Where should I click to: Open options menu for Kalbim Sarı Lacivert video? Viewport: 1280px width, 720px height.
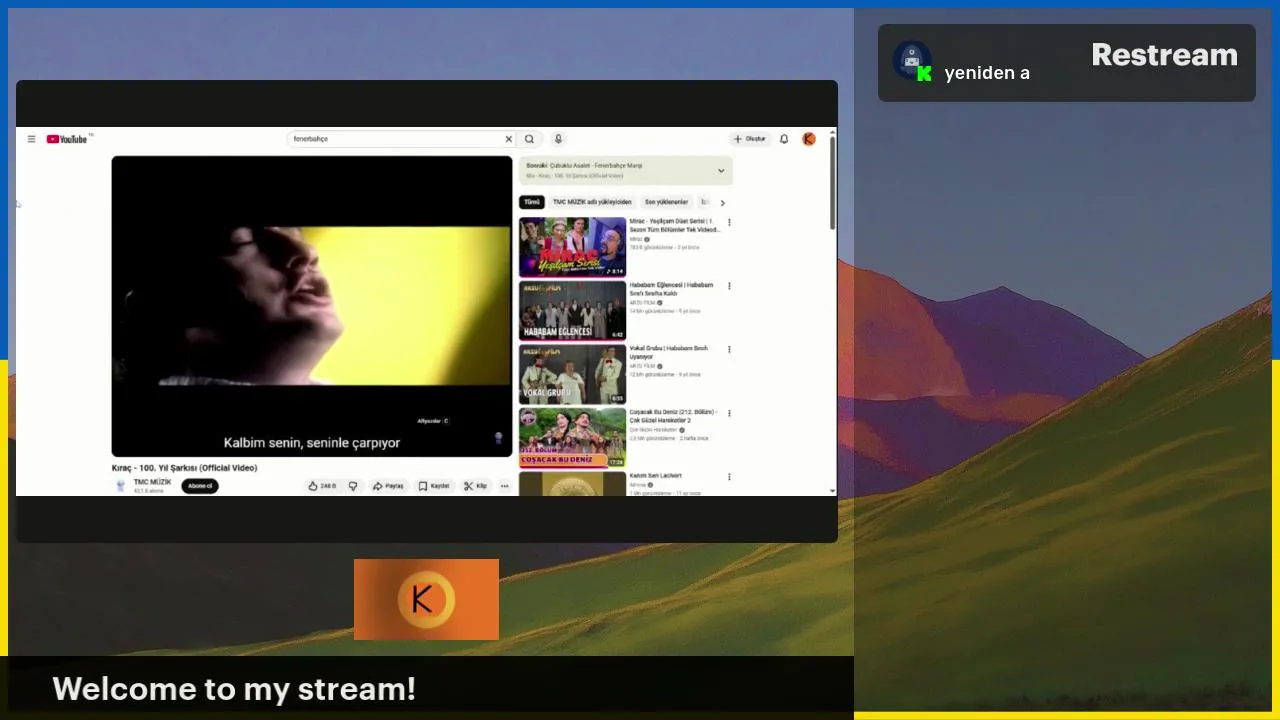[x=729, y=477]
